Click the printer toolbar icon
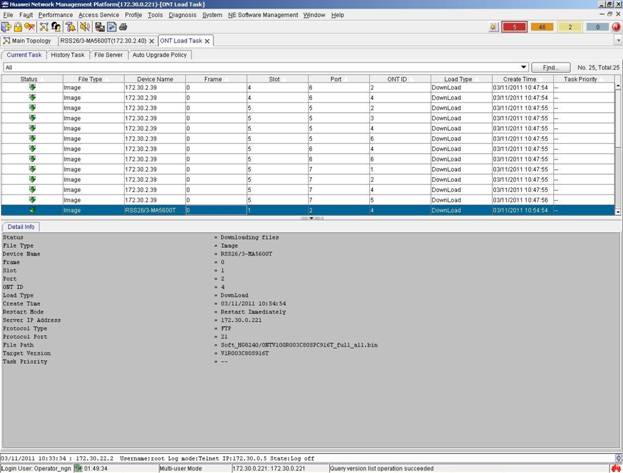Screen dimensions: 623x473 click(123, 27)
